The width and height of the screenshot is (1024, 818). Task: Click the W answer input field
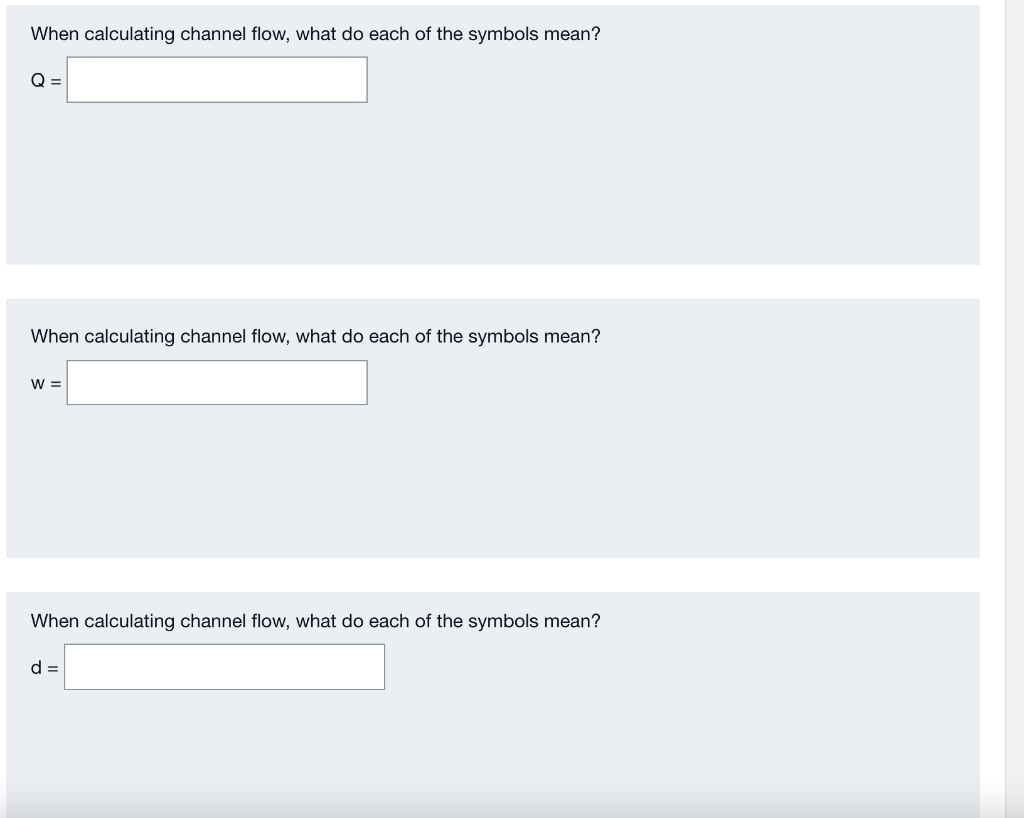pyautogui.click(x=217, y=383)
